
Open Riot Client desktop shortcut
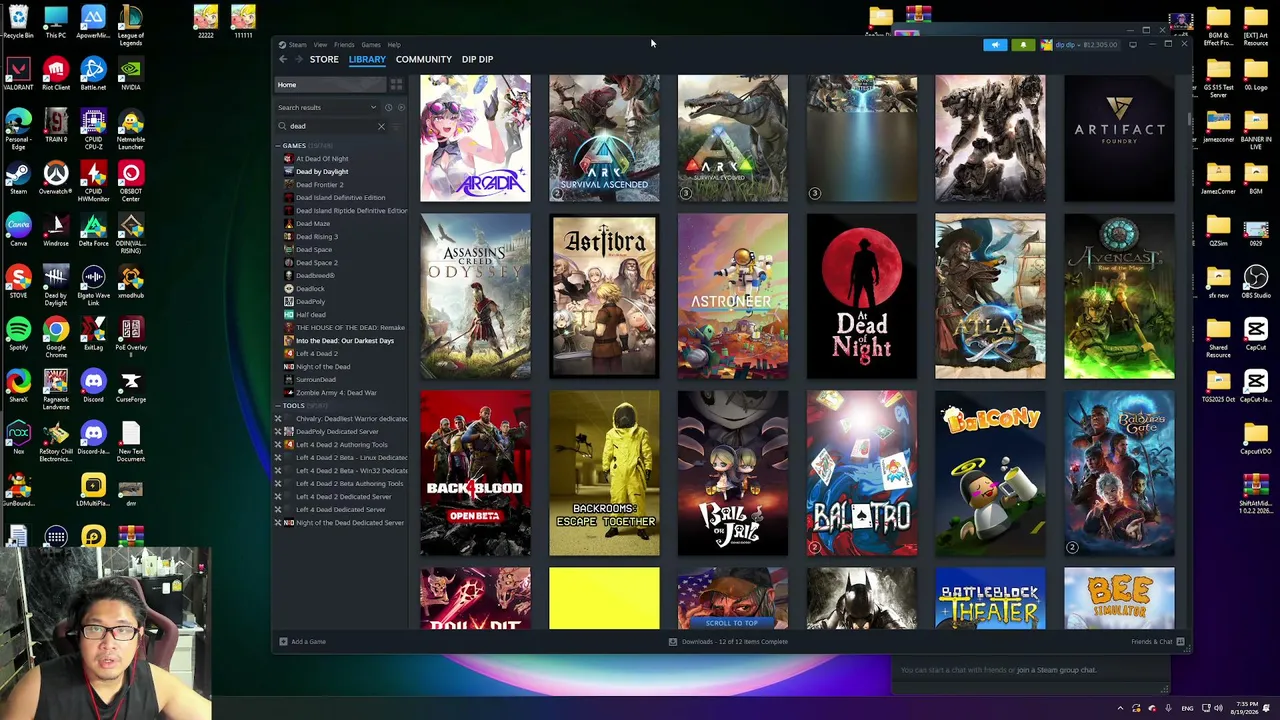click(56, 74)
